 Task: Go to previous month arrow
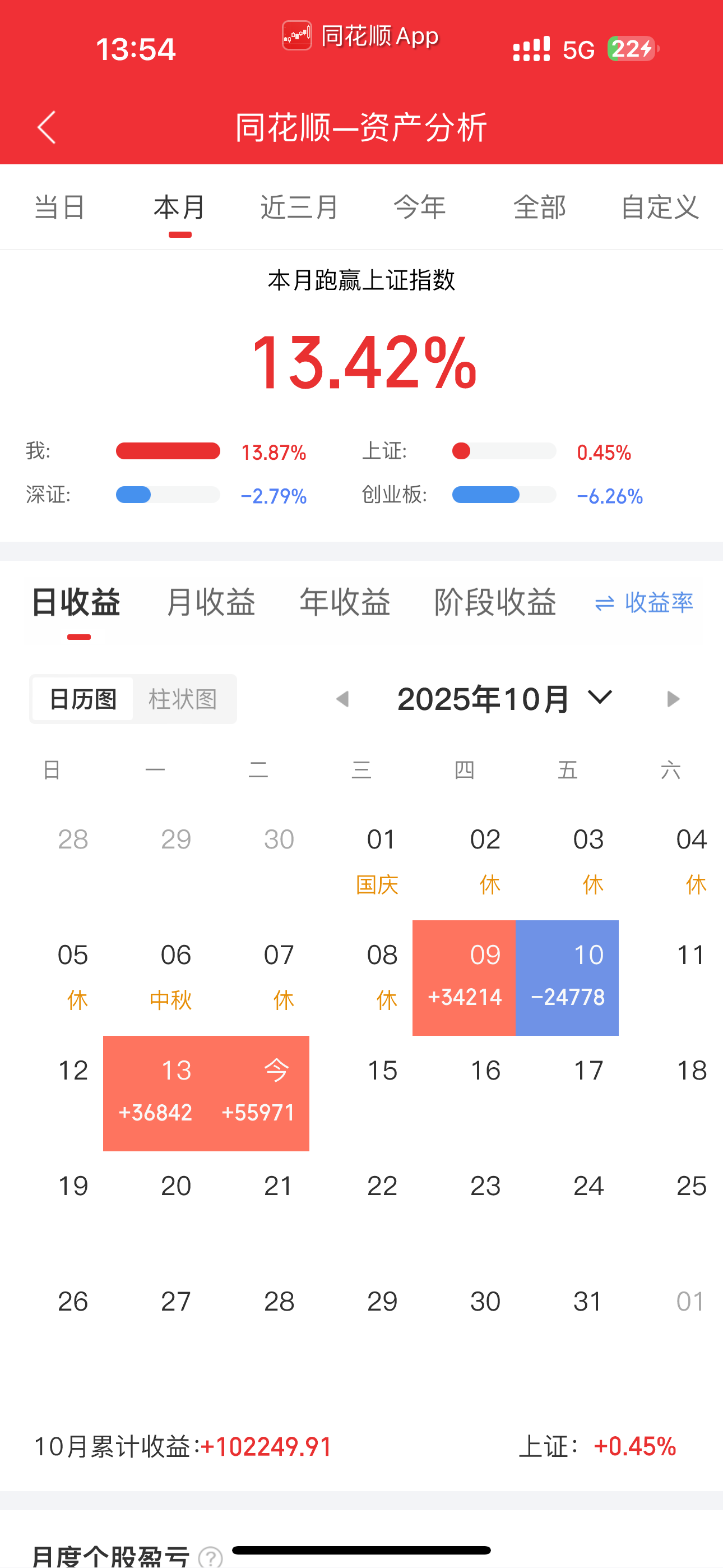pos(342,699)
